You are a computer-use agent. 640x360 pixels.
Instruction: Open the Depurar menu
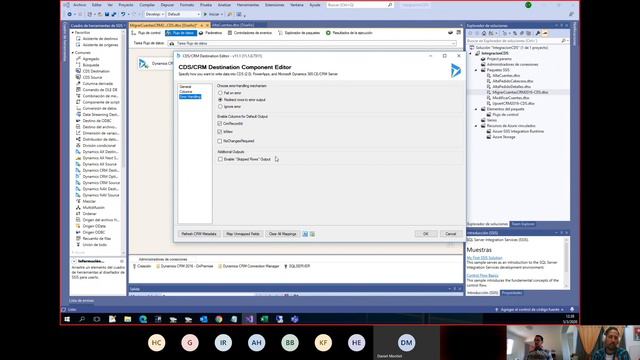(x=167, y=5)
